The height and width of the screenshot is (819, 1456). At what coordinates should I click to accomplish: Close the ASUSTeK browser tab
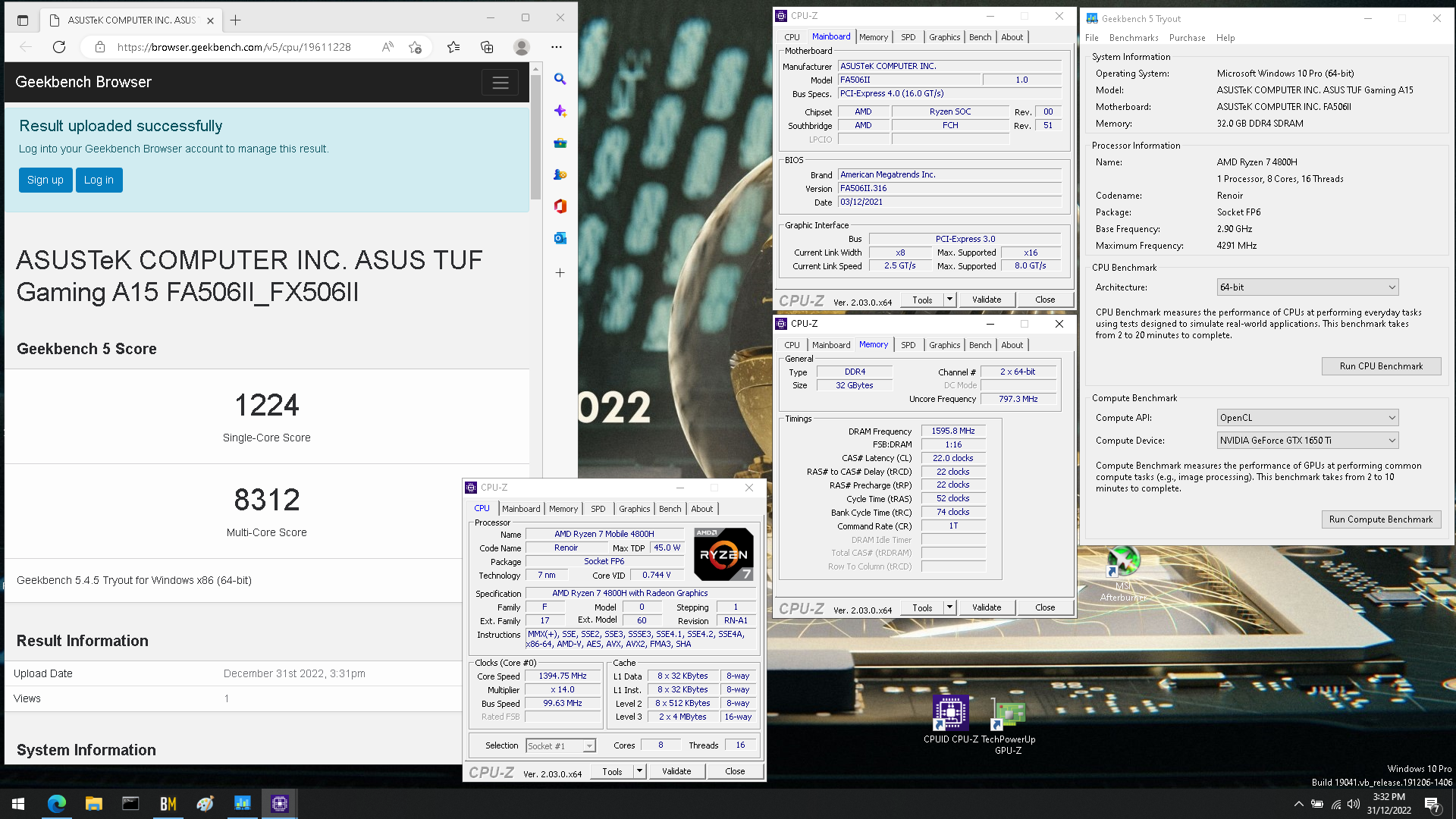210,20
